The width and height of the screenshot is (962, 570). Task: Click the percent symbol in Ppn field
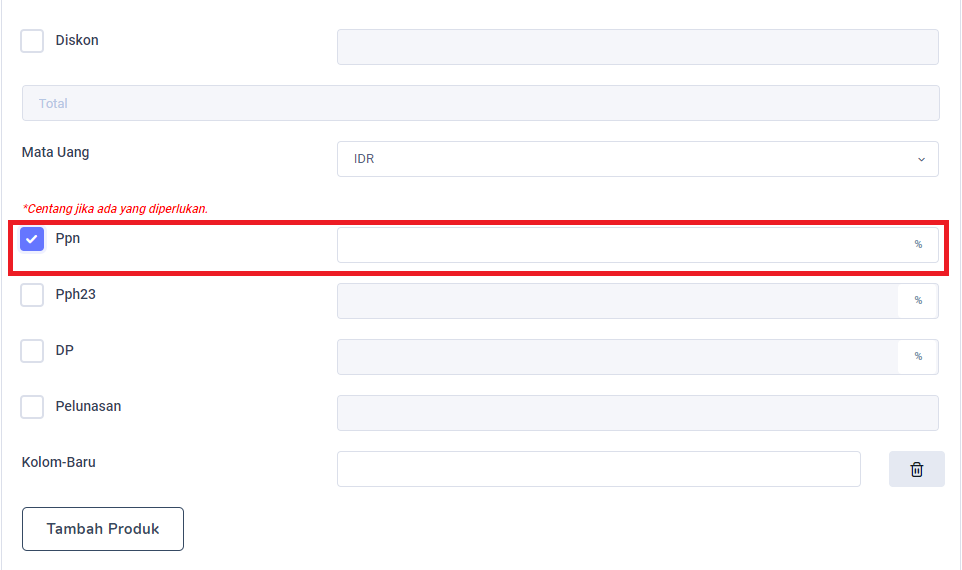tap(918, 245)
